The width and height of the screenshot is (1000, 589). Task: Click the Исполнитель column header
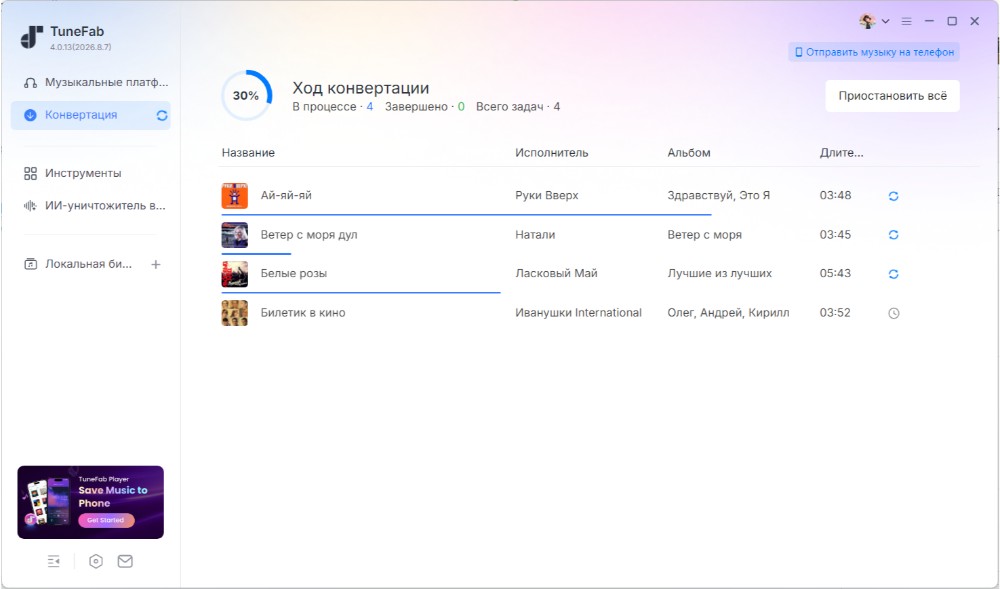click(552, 153)
